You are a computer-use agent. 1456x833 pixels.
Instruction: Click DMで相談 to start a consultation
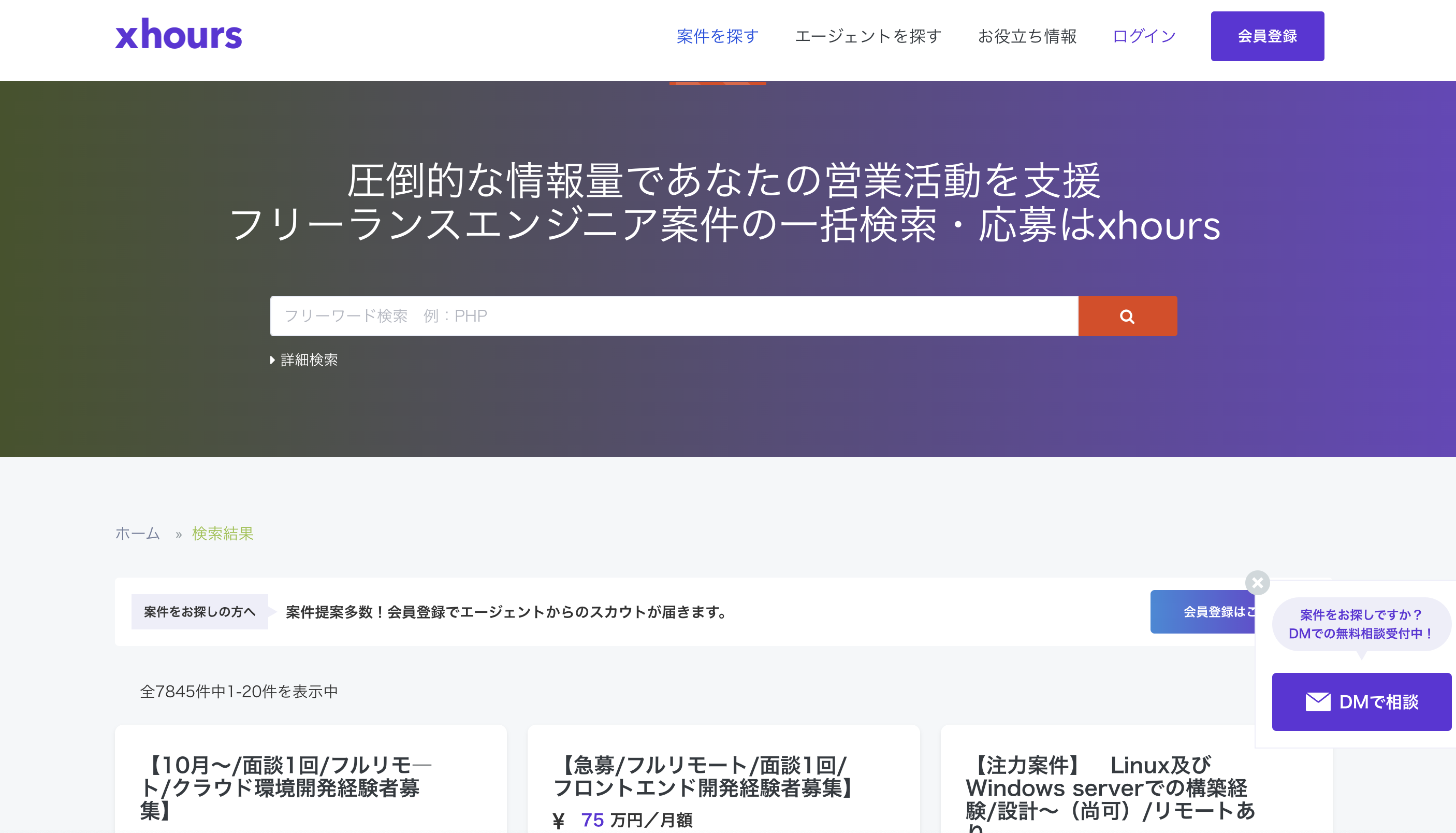point(1361,702)
